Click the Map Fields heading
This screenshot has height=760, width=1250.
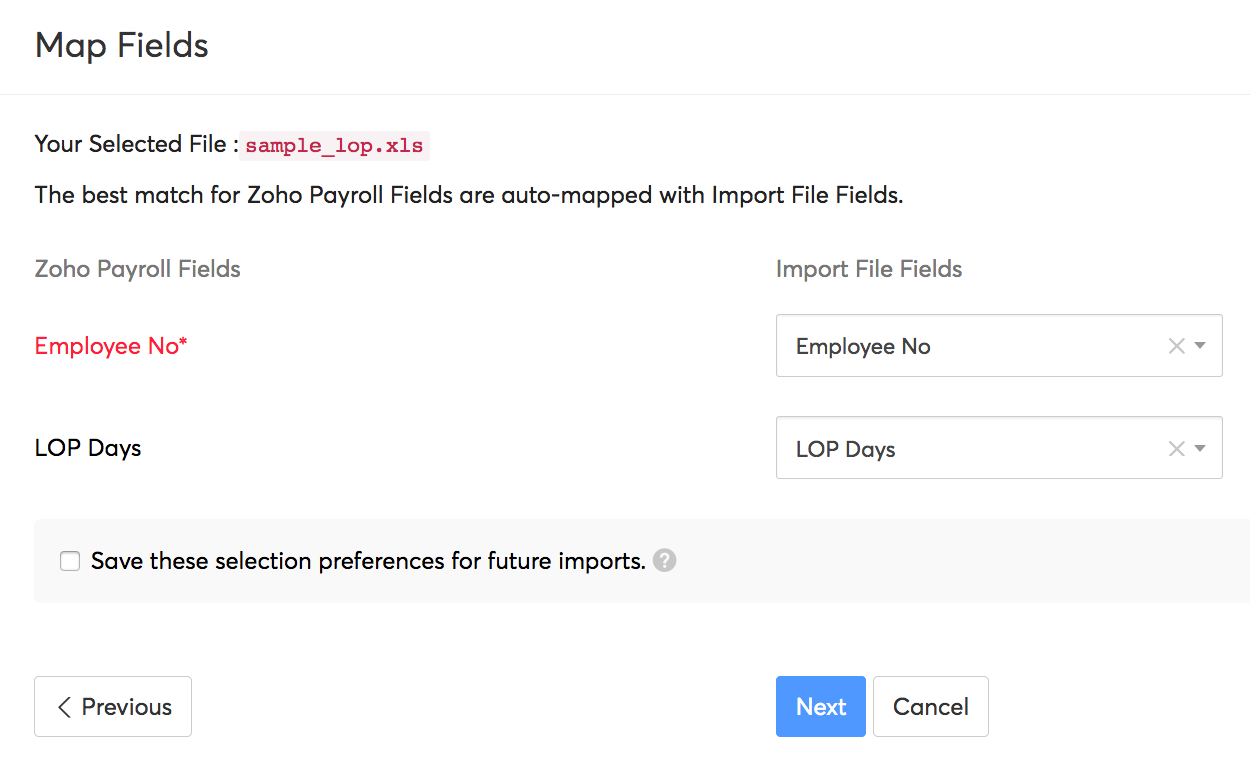[122, 46]
